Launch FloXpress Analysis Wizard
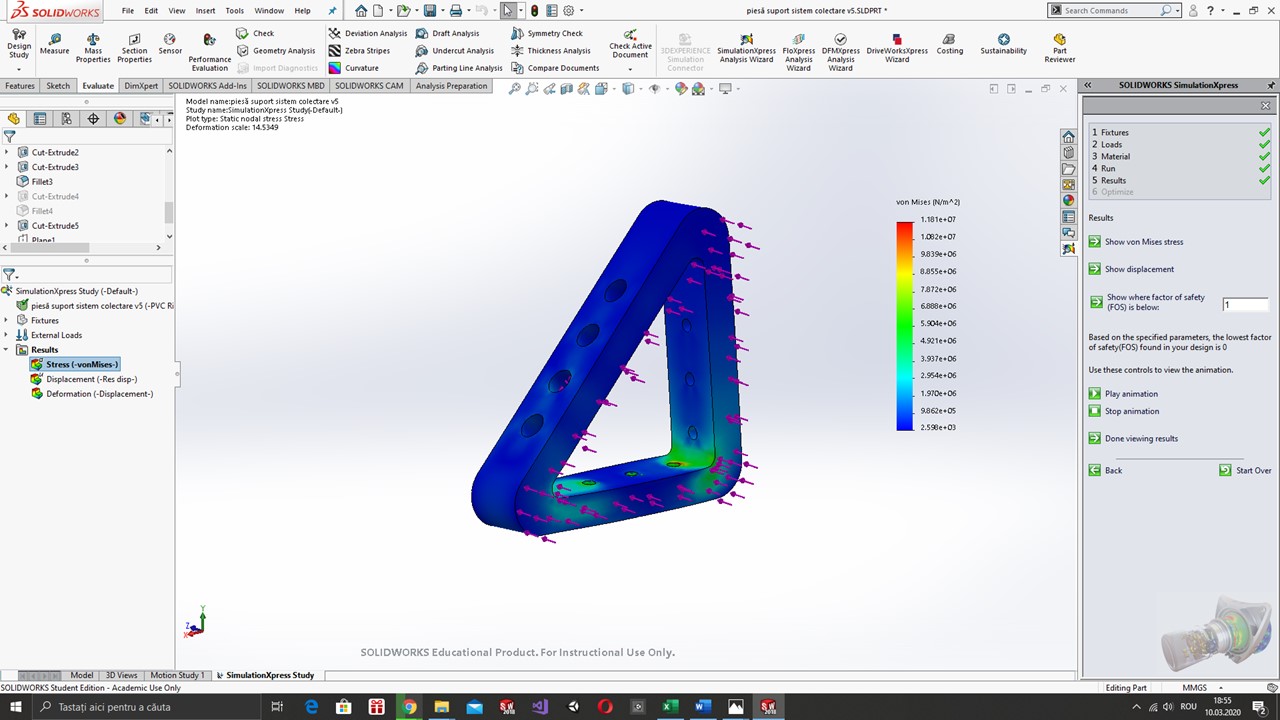The image size is (1280, 720). (x=799, y=52)
